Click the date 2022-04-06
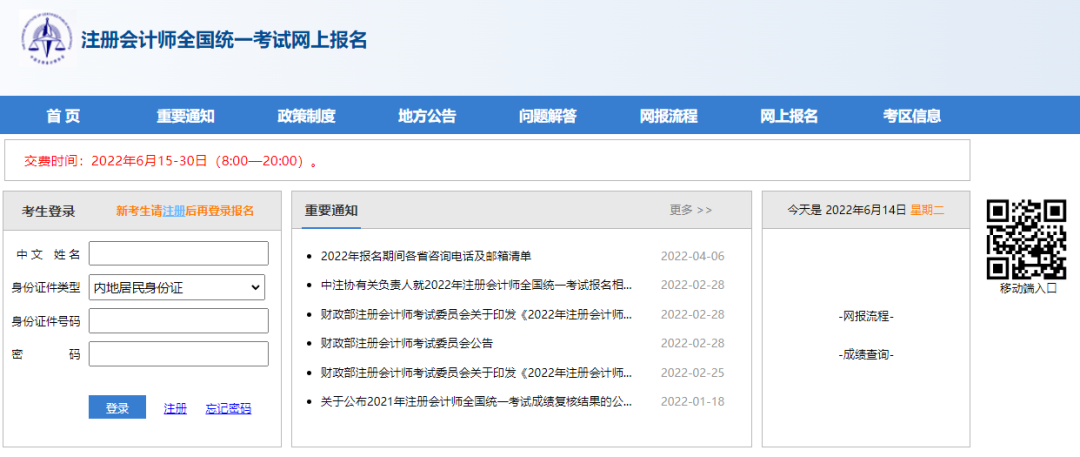Viewport: 1080px width, 457px height. (x=693, y=256)
